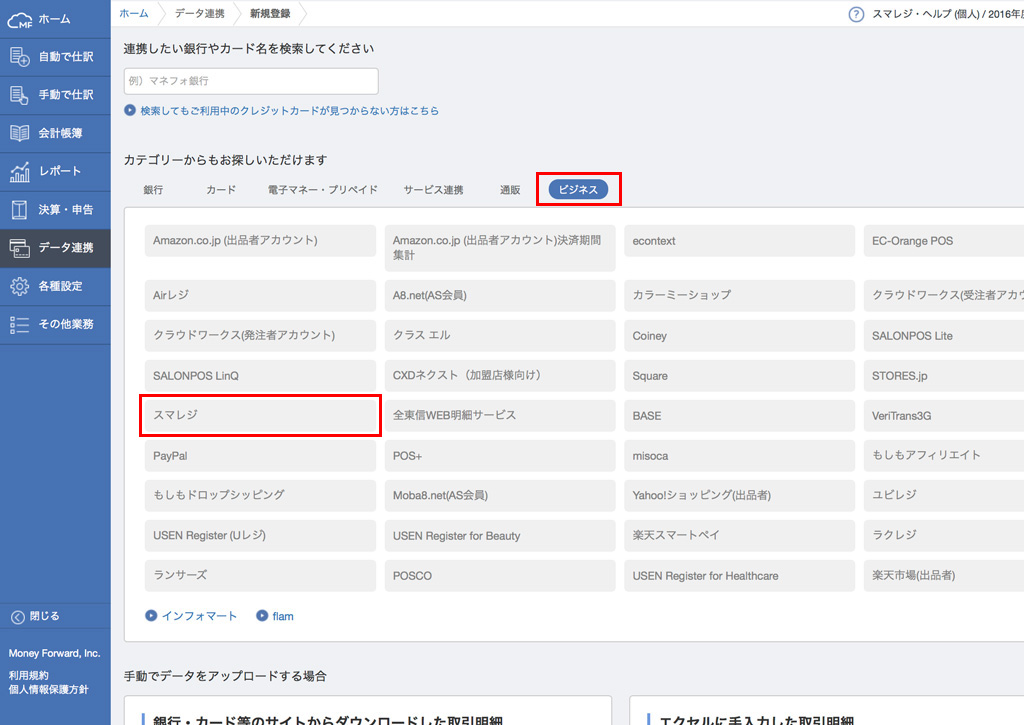This screenshot has width=1024, height=725.
Task: Click the 自動で仕訳 sidebar icon
Action: [20, 57]
